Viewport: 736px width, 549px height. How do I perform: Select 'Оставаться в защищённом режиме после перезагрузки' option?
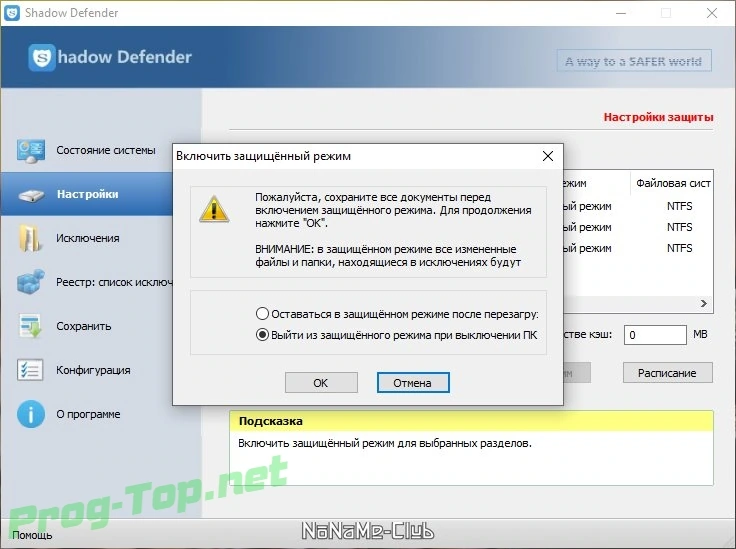click(397, 313)
